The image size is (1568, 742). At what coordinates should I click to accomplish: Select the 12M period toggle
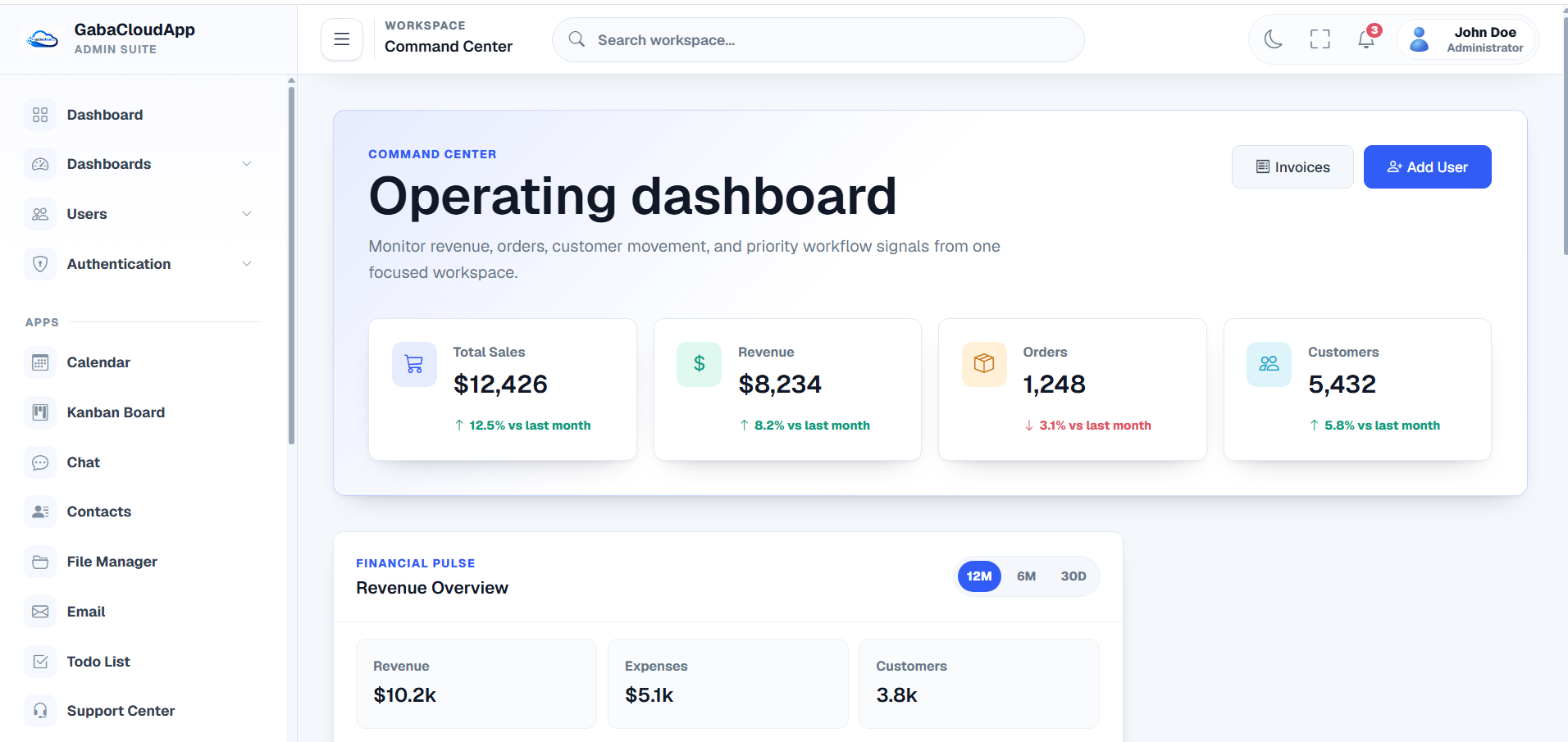979,576
